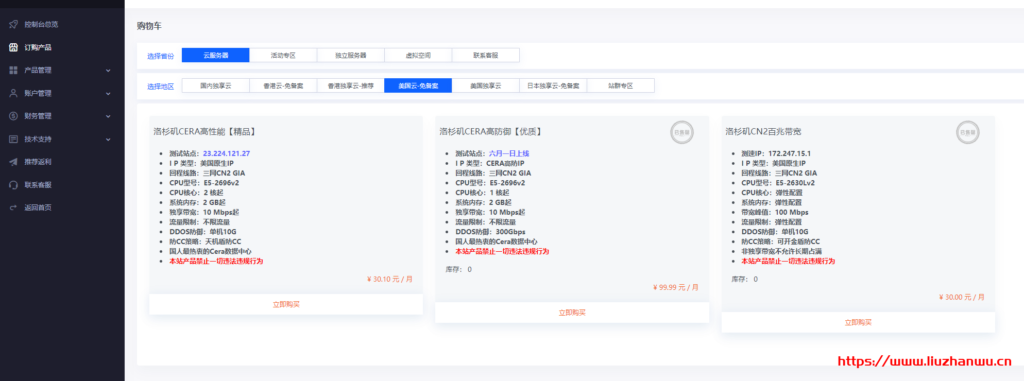Choose the 香港独享云-推荐 region tab
Screen dimensions: 1024x381
point(351,86)
